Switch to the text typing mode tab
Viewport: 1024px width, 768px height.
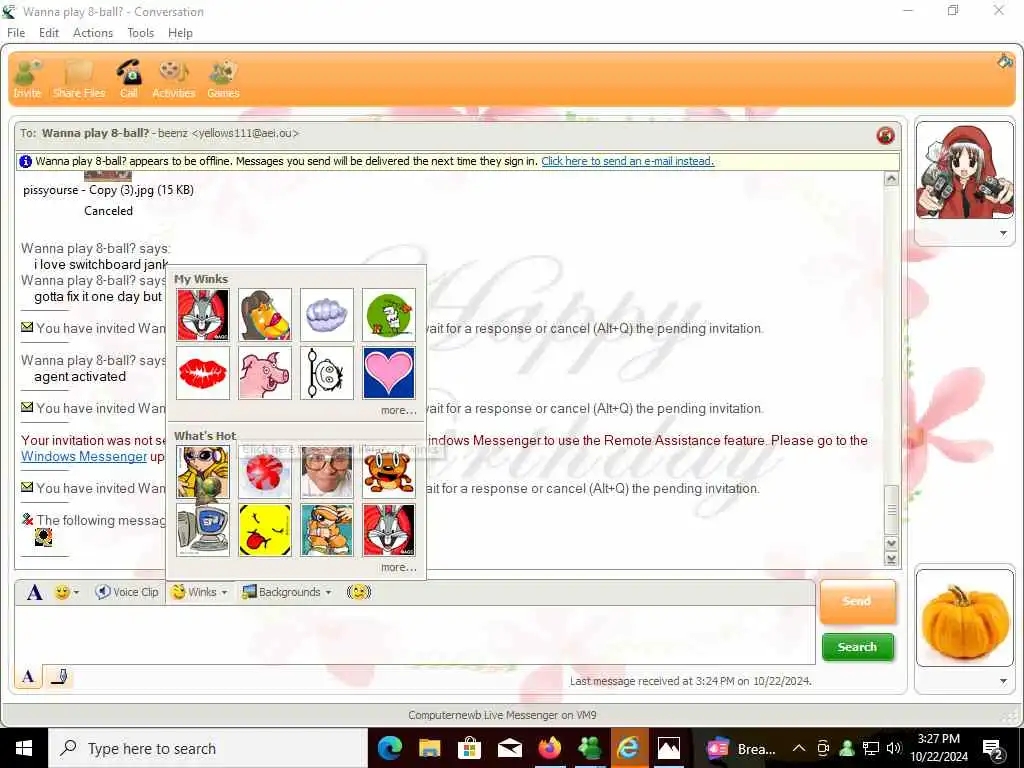coord(28,676)
